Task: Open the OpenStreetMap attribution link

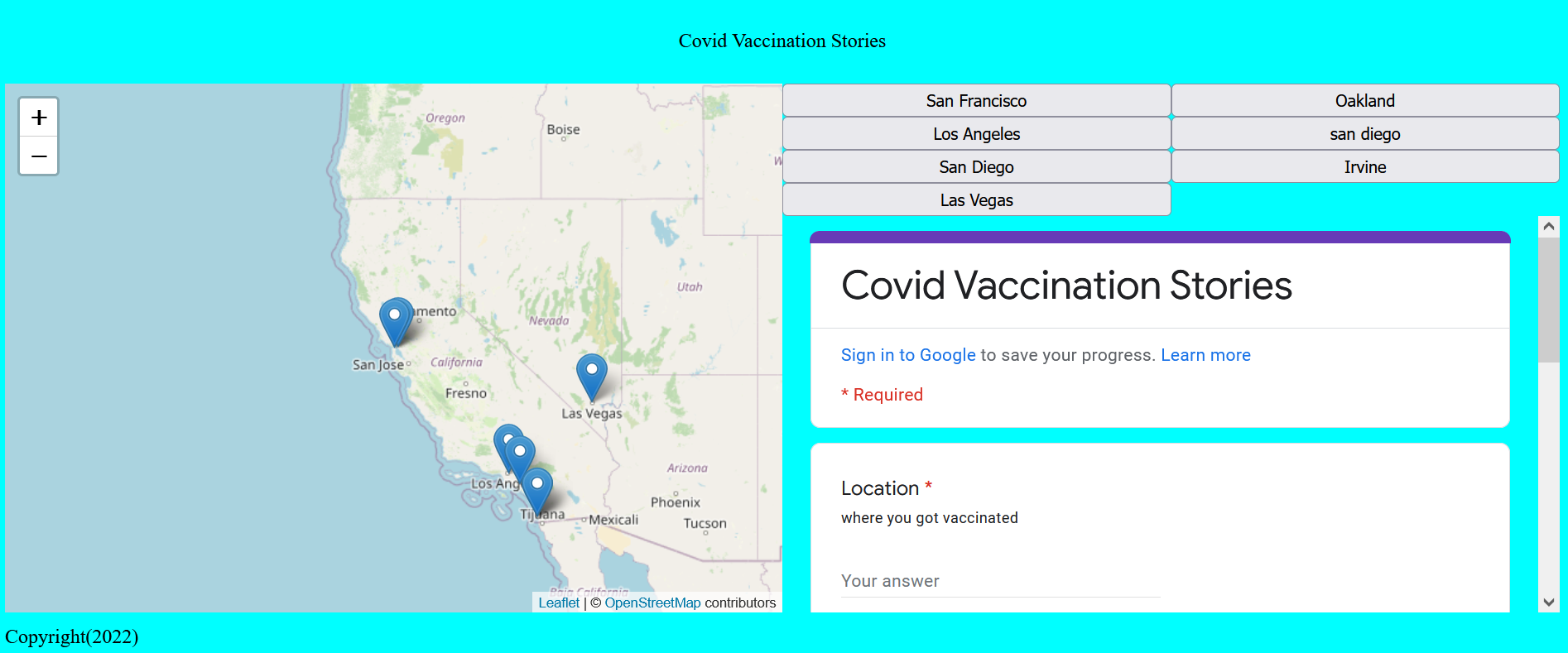Action: click(x=652, y=603)
